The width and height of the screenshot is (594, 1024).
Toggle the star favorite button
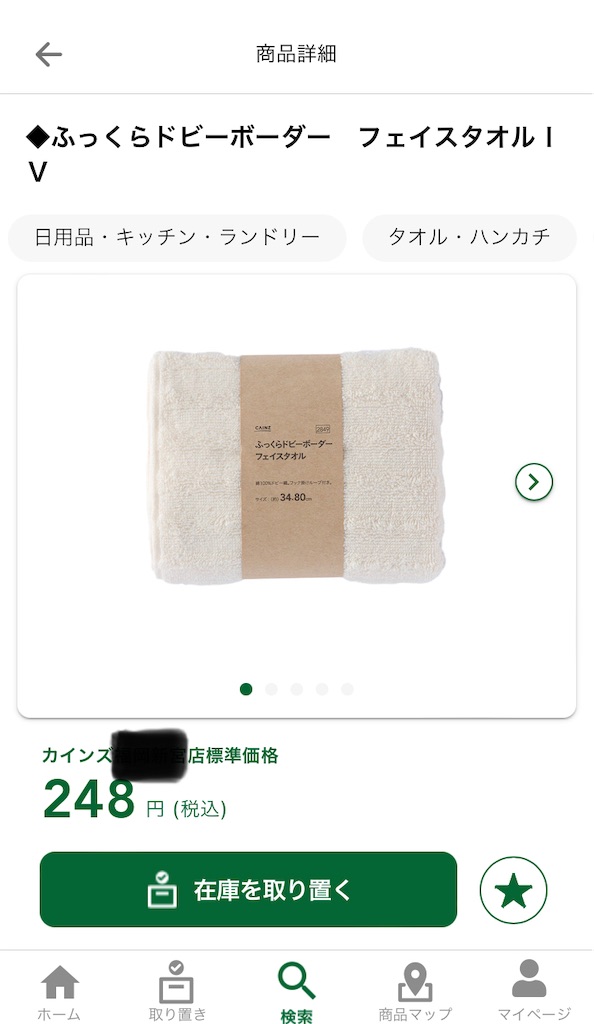[x=514, y=889]
